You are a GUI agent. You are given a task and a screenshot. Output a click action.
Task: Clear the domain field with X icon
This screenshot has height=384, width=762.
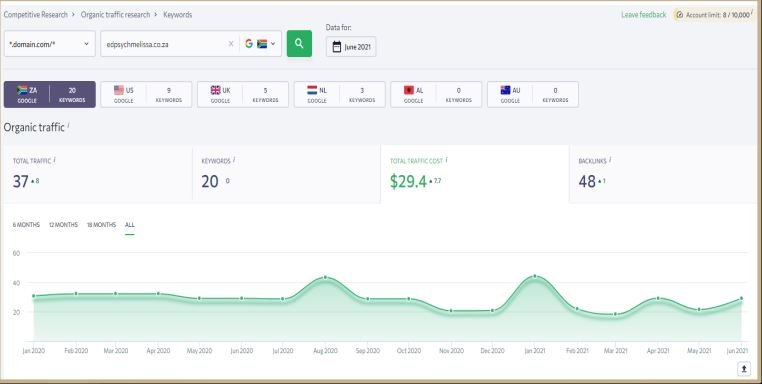click(x=231, y=44)
